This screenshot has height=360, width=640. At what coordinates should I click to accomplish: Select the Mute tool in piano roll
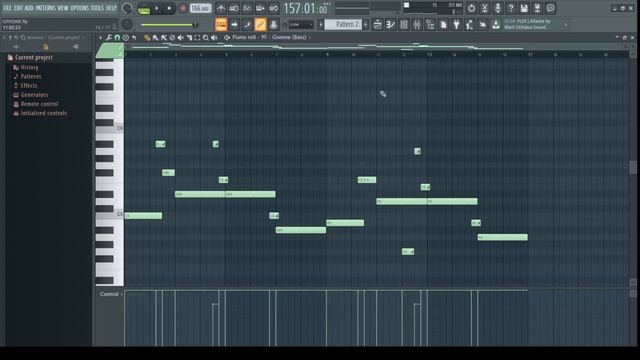[180, 38]
